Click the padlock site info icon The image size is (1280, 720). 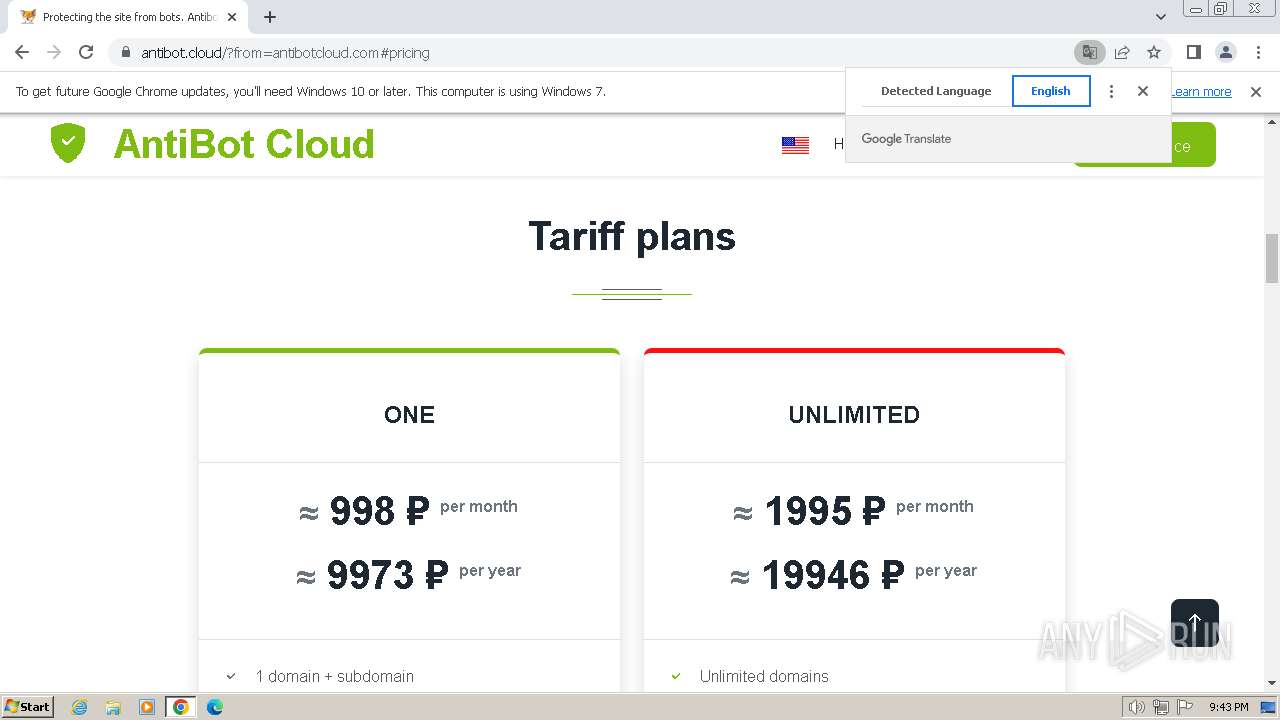pos(125,53)
